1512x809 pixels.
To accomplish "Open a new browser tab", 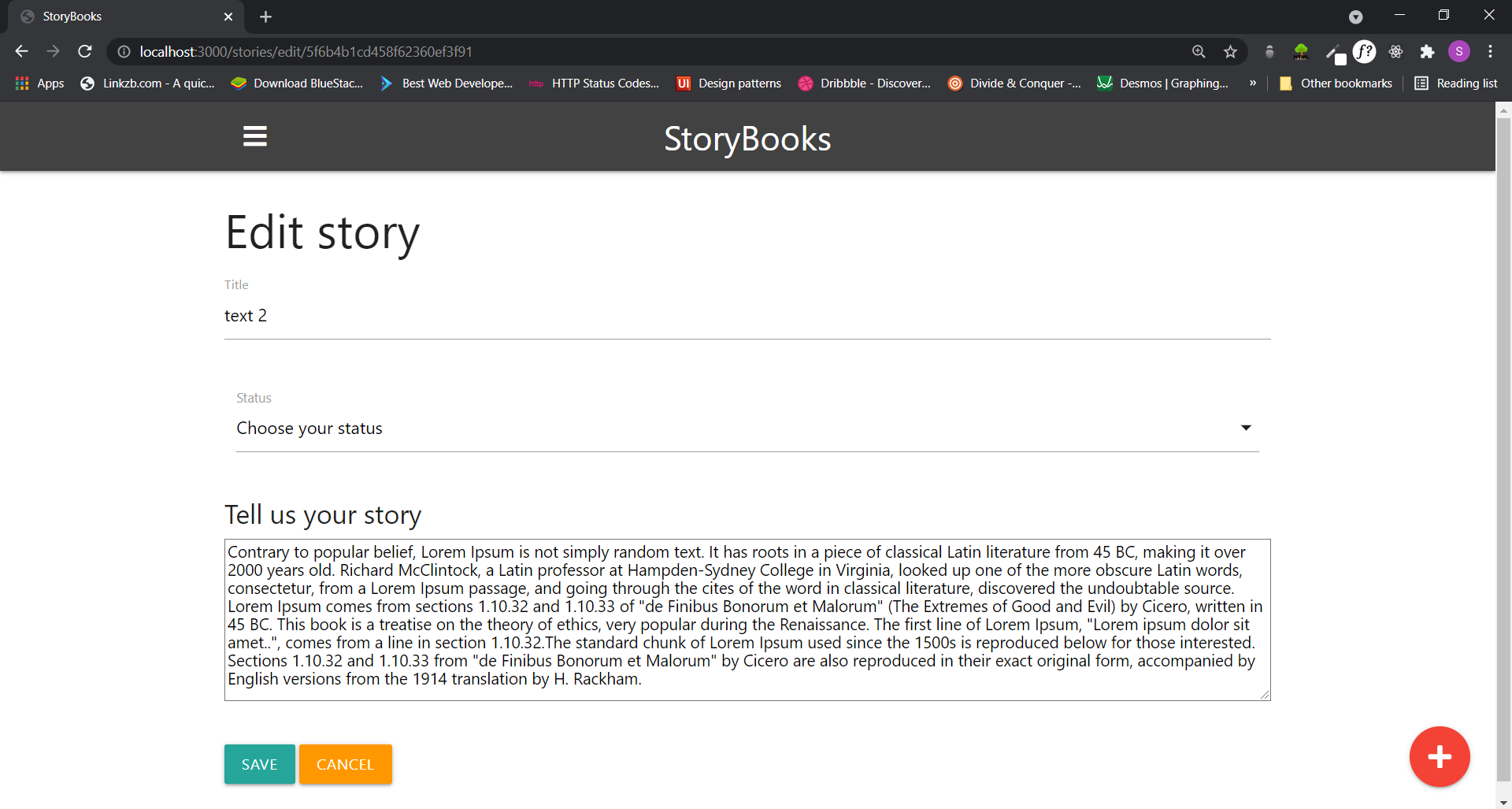I will coord(265,17).
